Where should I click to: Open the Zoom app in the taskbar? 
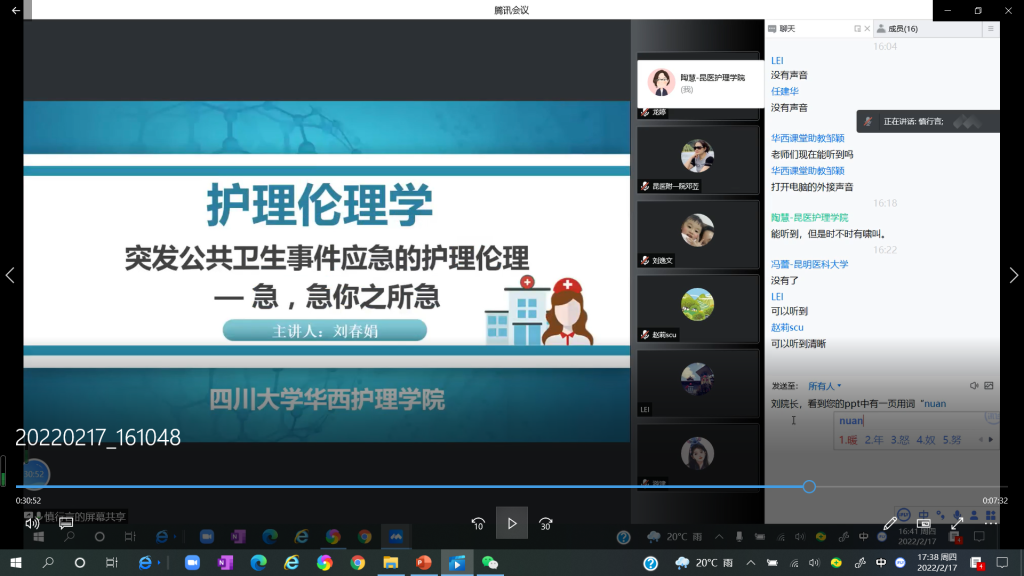[192, 563]
